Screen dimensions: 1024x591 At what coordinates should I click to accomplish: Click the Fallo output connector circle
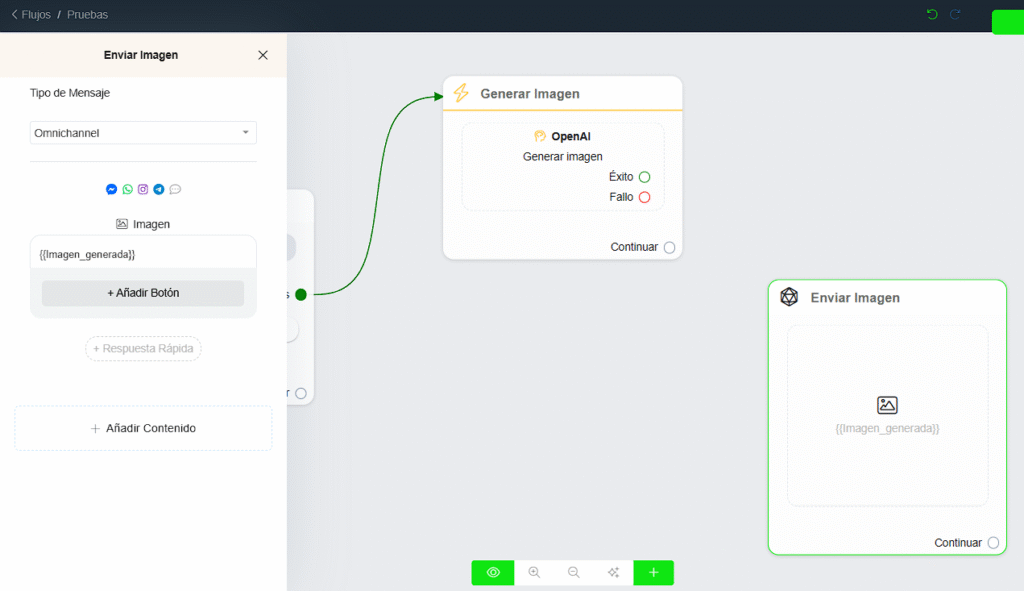(644, 197)
